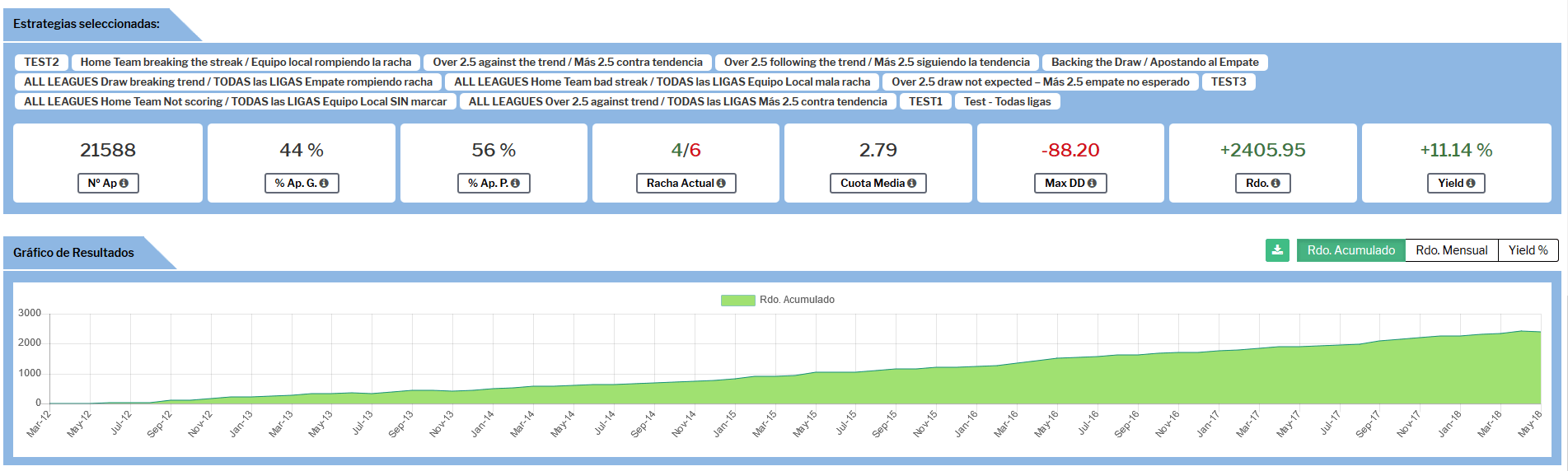Click the 21588 bets count value

108,151
